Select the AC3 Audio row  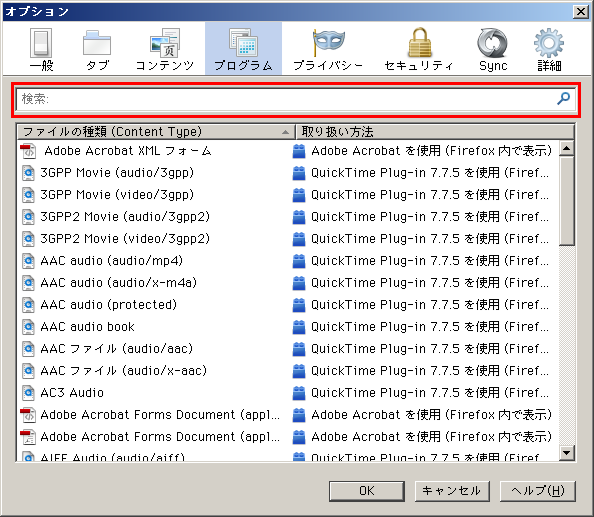288,392
